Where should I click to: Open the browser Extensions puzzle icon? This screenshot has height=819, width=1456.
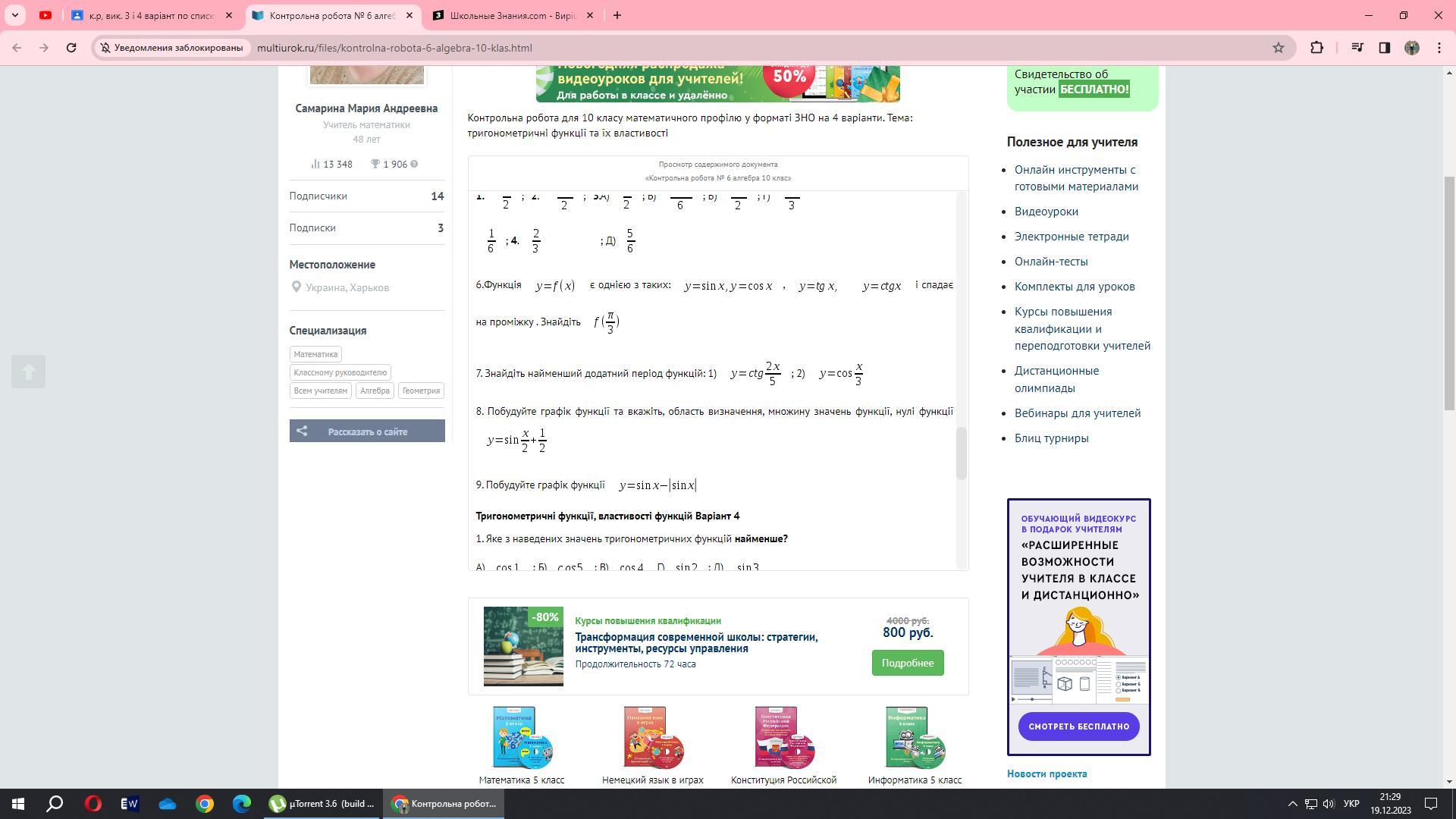1317,48
